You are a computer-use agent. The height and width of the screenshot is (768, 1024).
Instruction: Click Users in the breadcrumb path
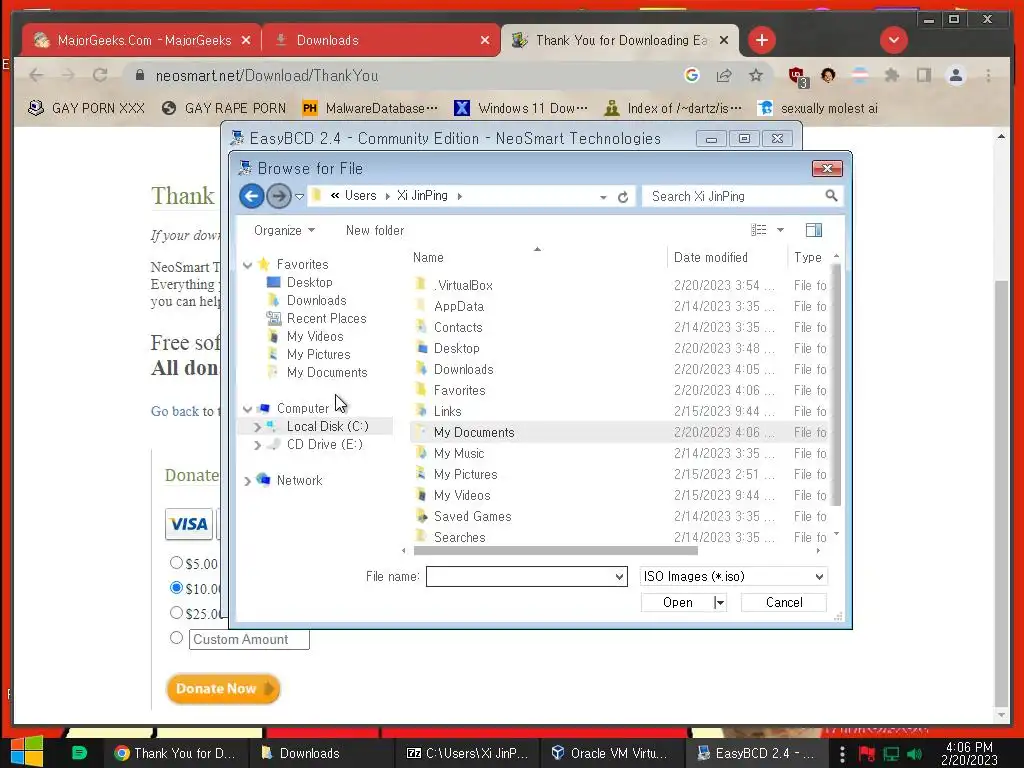[x=360, y=196]
